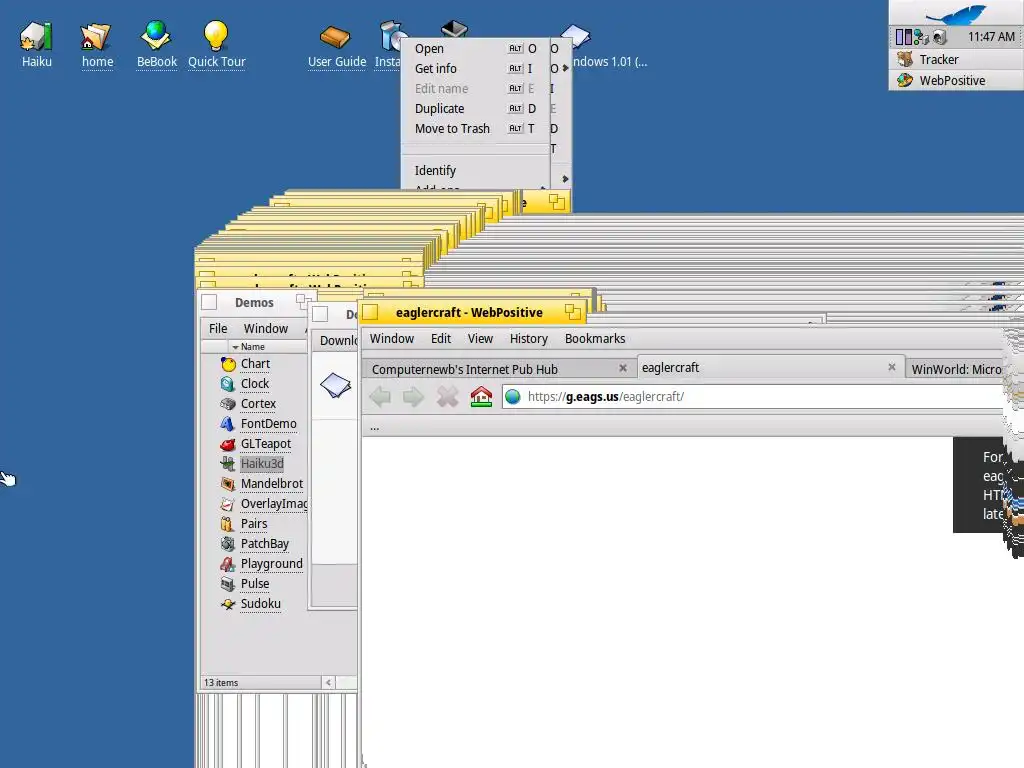
Task: Choose Move to Trash in context menu
Action: coord(475,129)
